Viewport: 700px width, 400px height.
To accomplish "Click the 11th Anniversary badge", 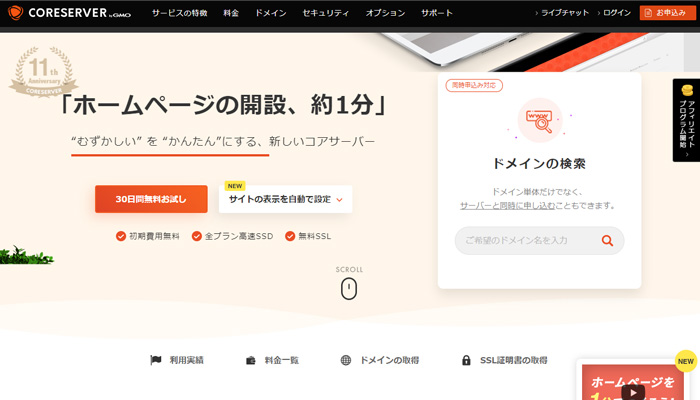I will (43, 71).
